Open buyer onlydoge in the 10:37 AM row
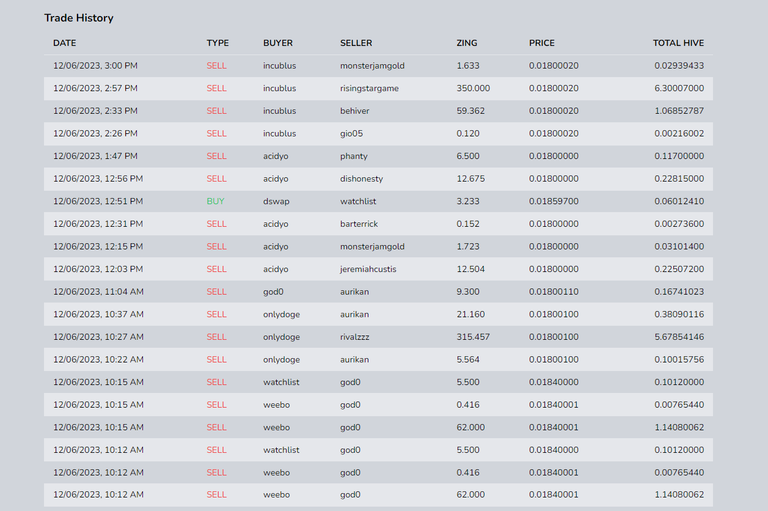The width and height of the screenshot is (768, 511). (281, 314)
